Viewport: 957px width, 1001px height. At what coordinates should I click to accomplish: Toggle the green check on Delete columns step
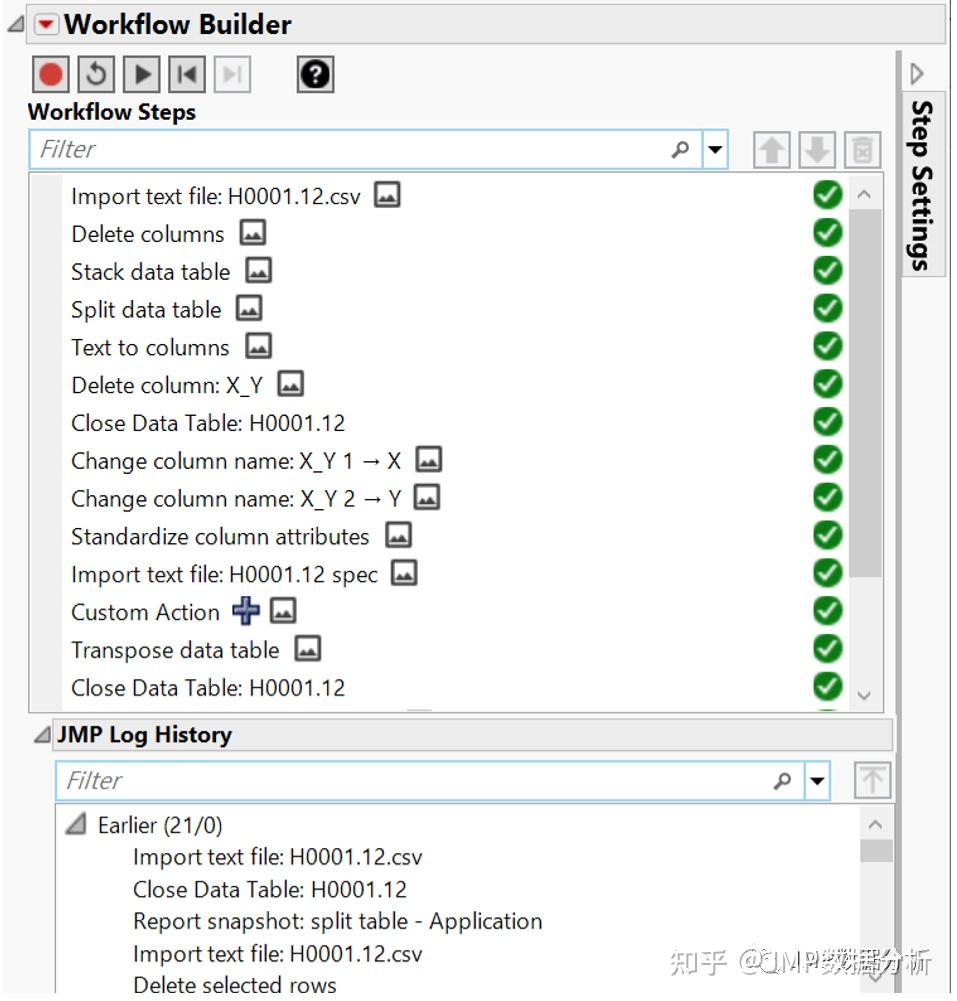[x=826, y=231]
